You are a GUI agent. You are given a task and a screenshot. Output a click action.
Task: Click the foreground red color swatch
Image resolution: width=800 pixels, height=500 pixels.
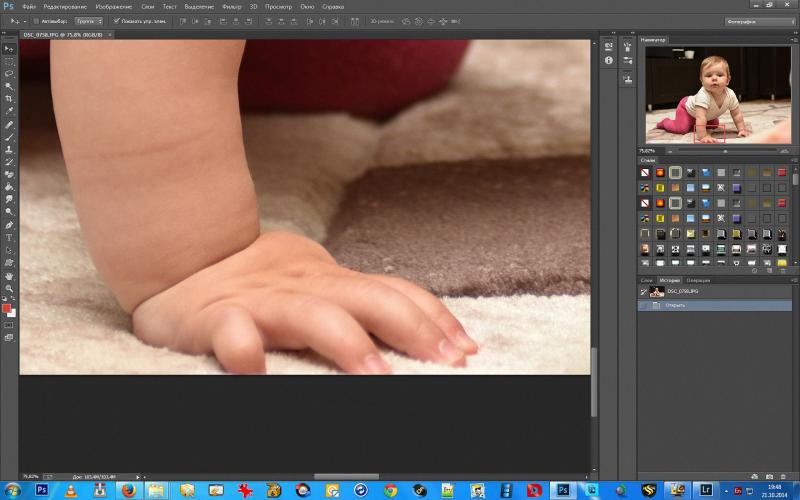(7, 308)
